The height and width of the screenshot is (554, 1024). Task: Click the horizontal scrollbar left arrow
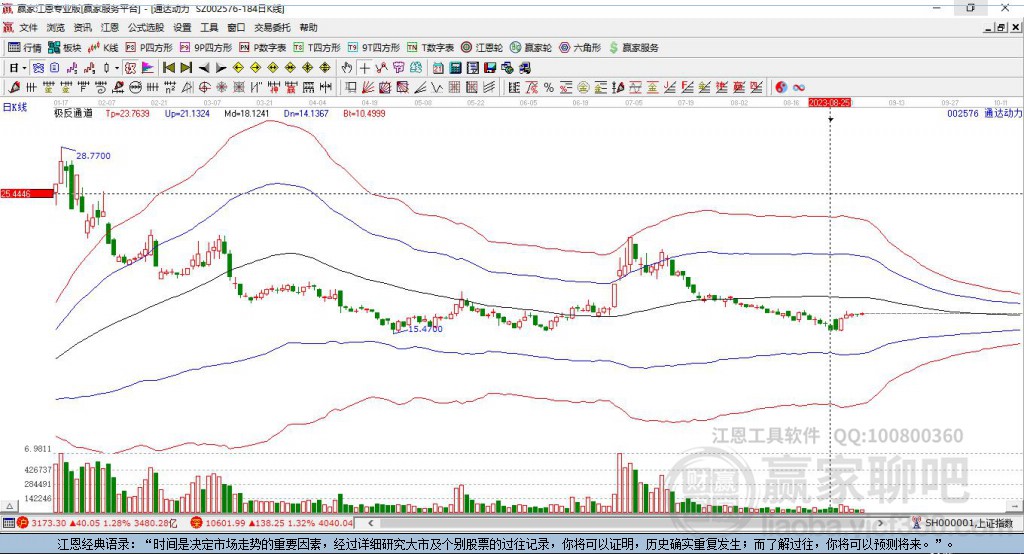pyautogui.click(x=370, y=523)
